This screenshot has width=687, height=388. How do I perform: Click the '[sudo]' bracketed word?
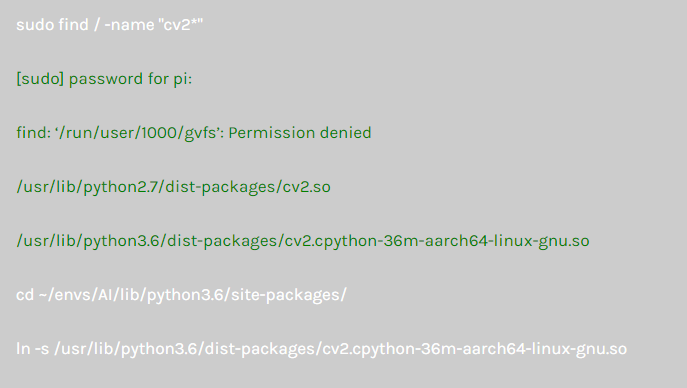click(40, 79)
